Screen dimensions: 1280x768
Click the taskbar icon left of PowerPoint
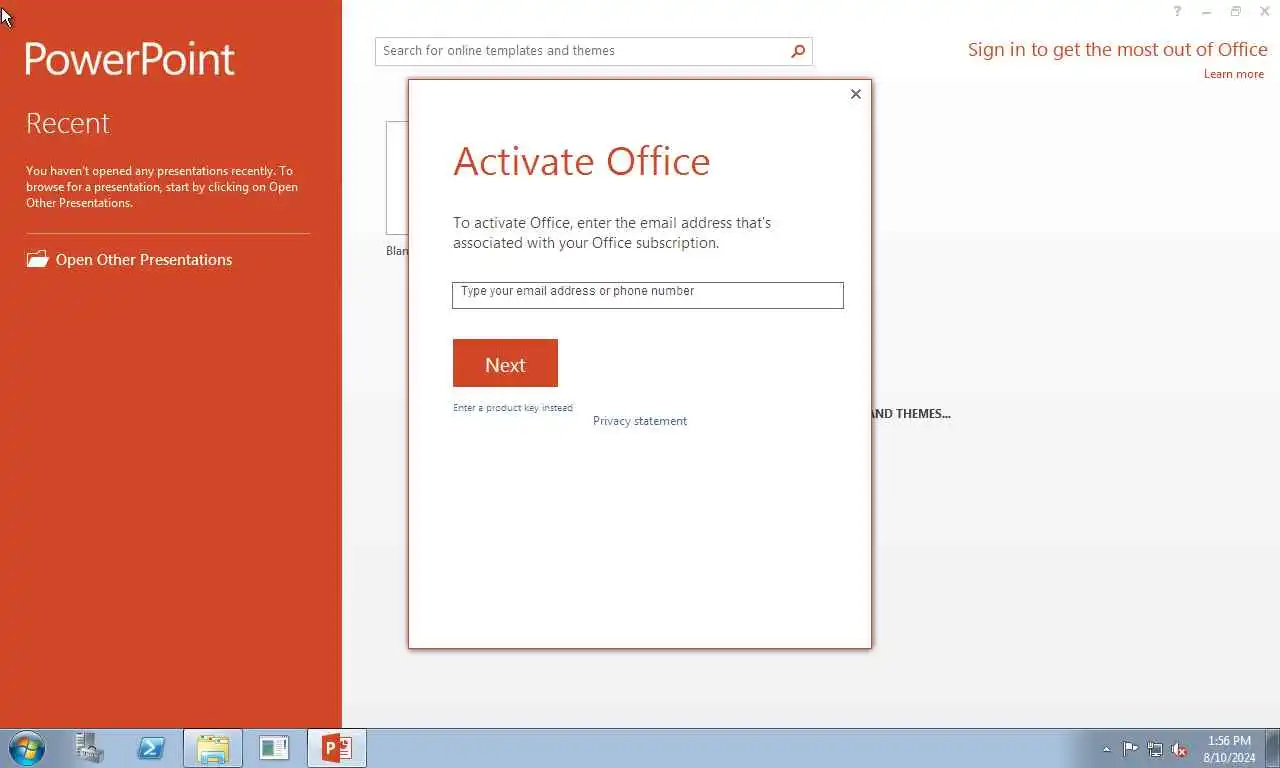(274, 748)
